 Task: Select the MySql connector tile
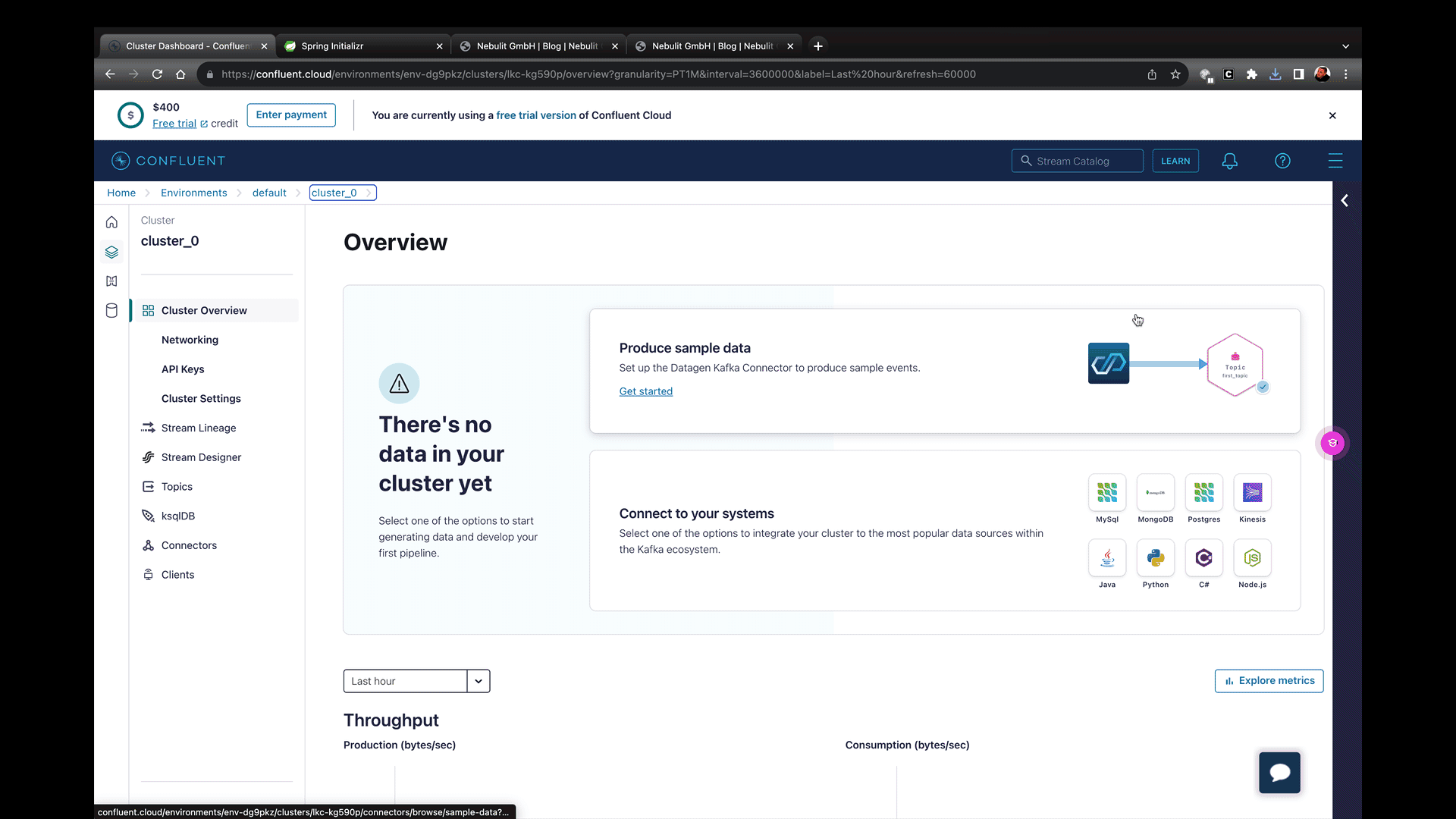pyautogui.click(x=1107, y=493)
